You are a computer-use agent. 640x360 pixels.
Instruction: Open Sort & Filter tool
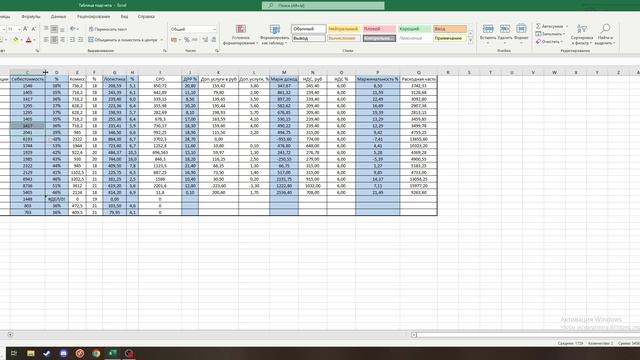pyautogui.click(x=582, y=34)
